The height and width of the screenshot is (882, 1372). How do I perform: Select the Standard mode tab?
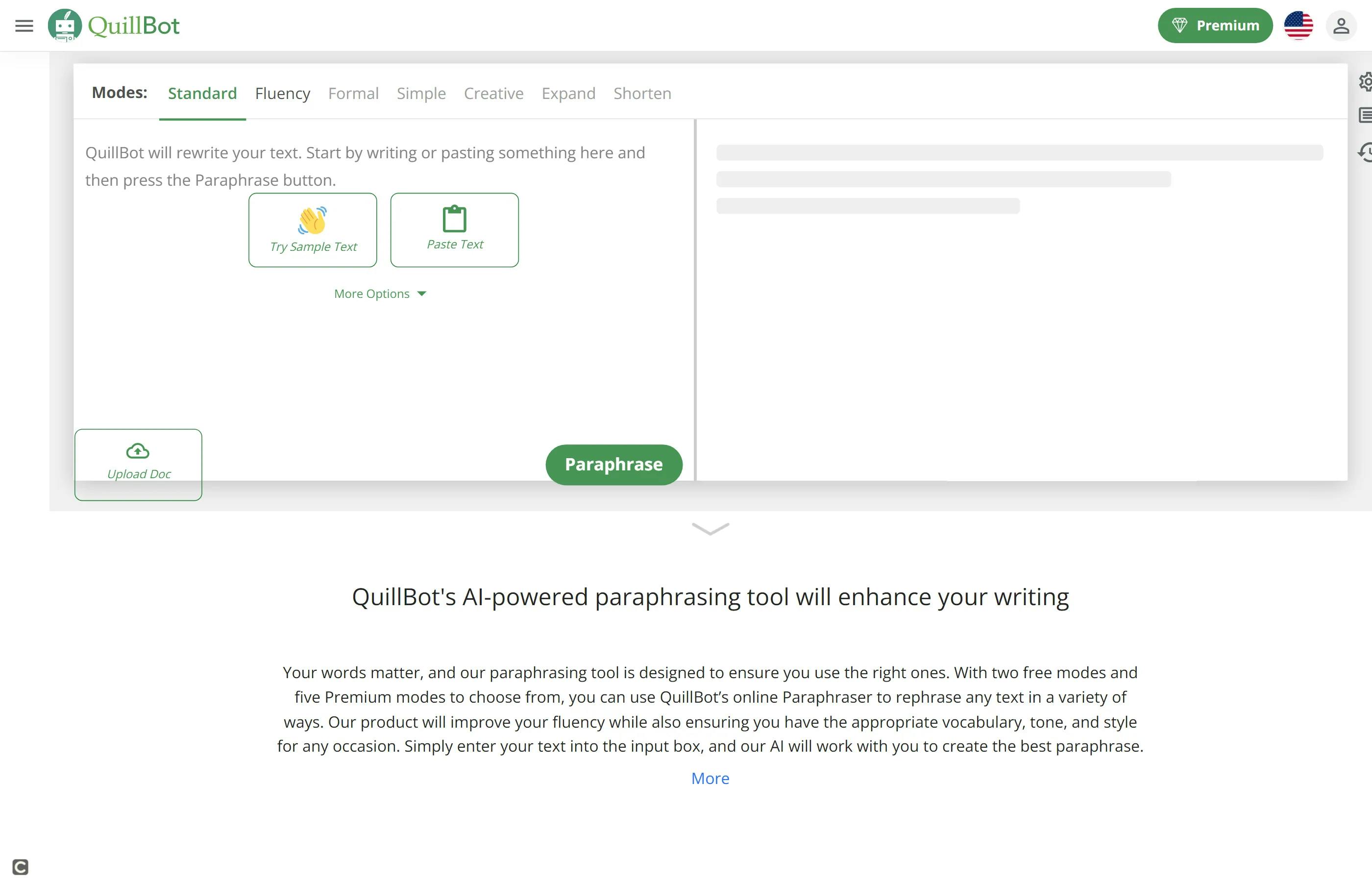point(202,94)
